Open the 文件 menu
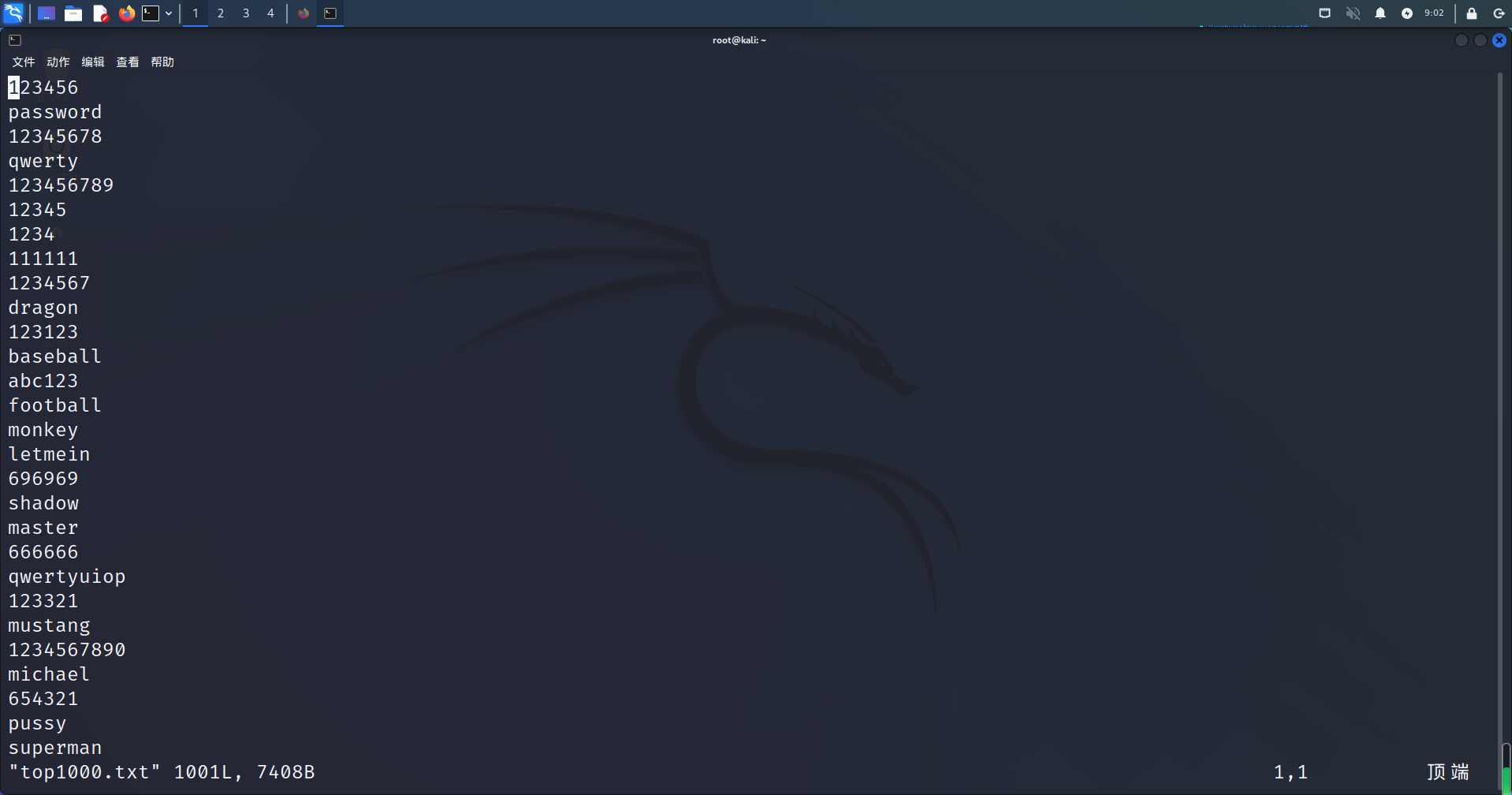The width and height of the screenshot is (1512, 795). pyautogui.click(x=23, y=62)
